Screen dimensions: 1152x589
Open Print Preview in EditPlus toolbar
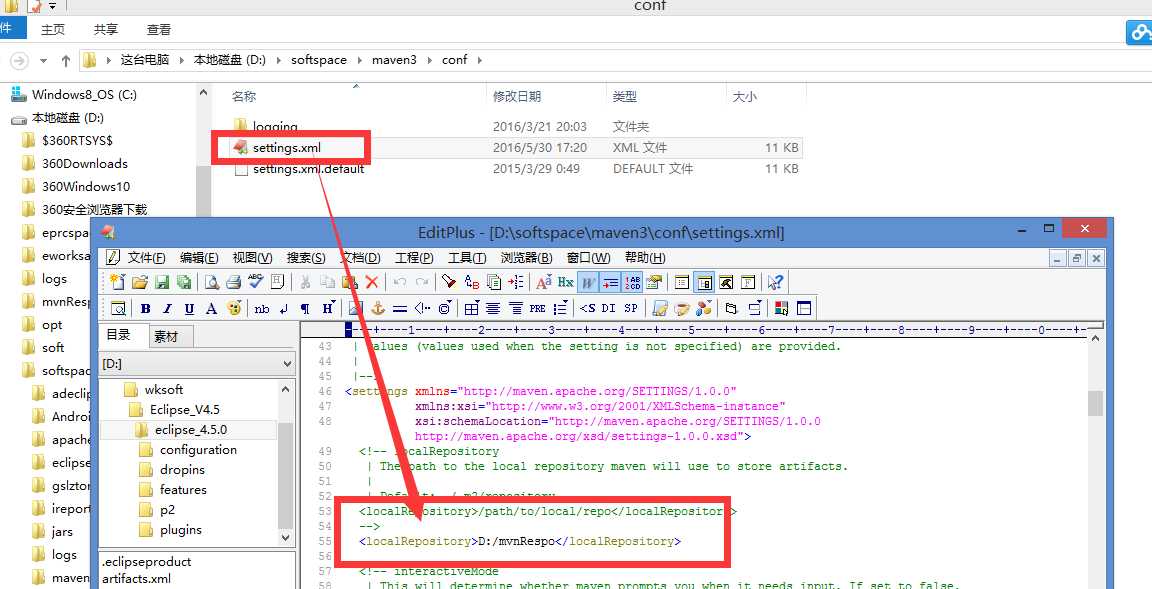pos(212,282)
